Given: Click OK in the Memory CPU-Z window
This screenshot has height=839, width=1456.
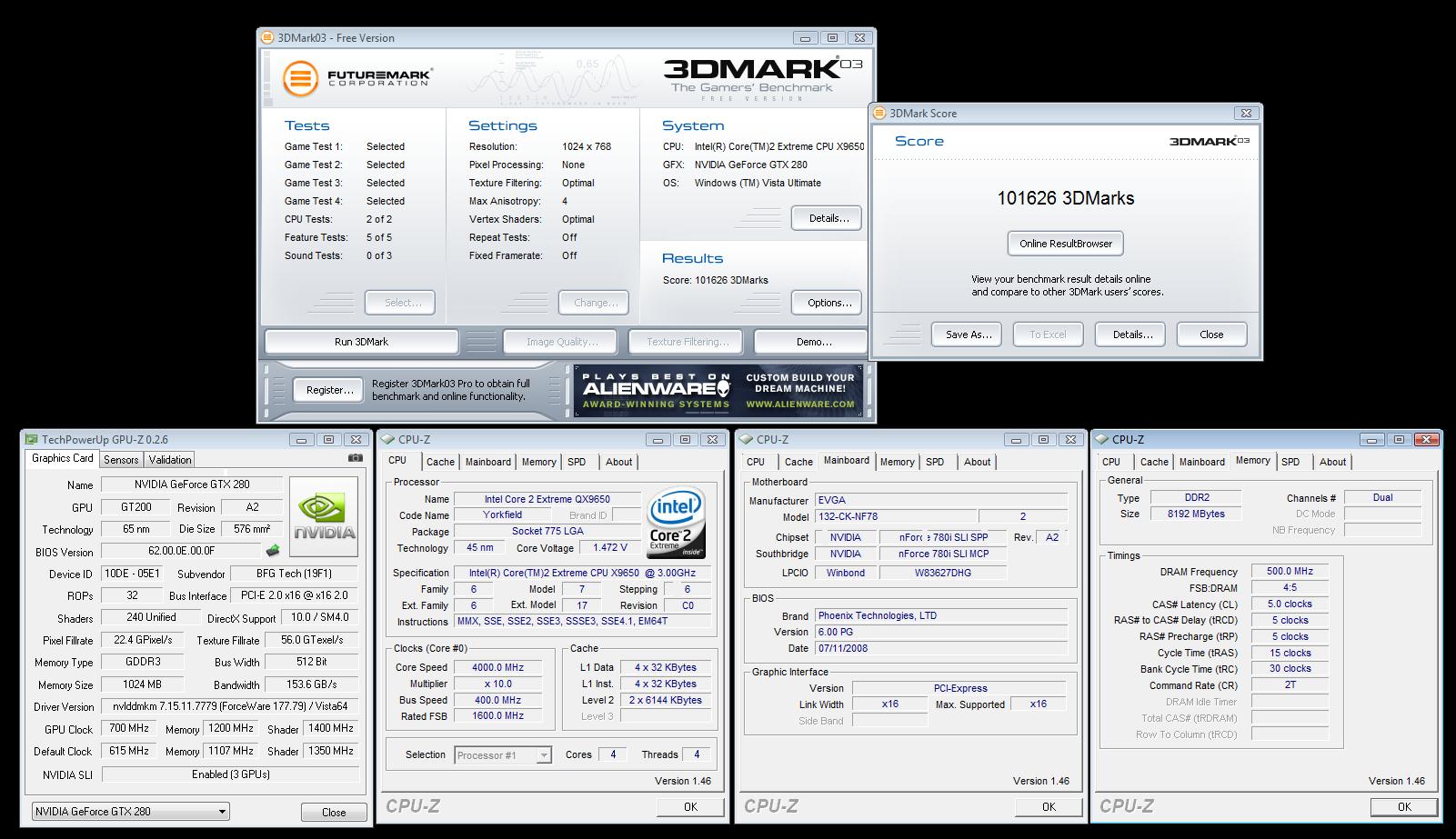Looking at the screenshot, I should tap(1404, 806).
